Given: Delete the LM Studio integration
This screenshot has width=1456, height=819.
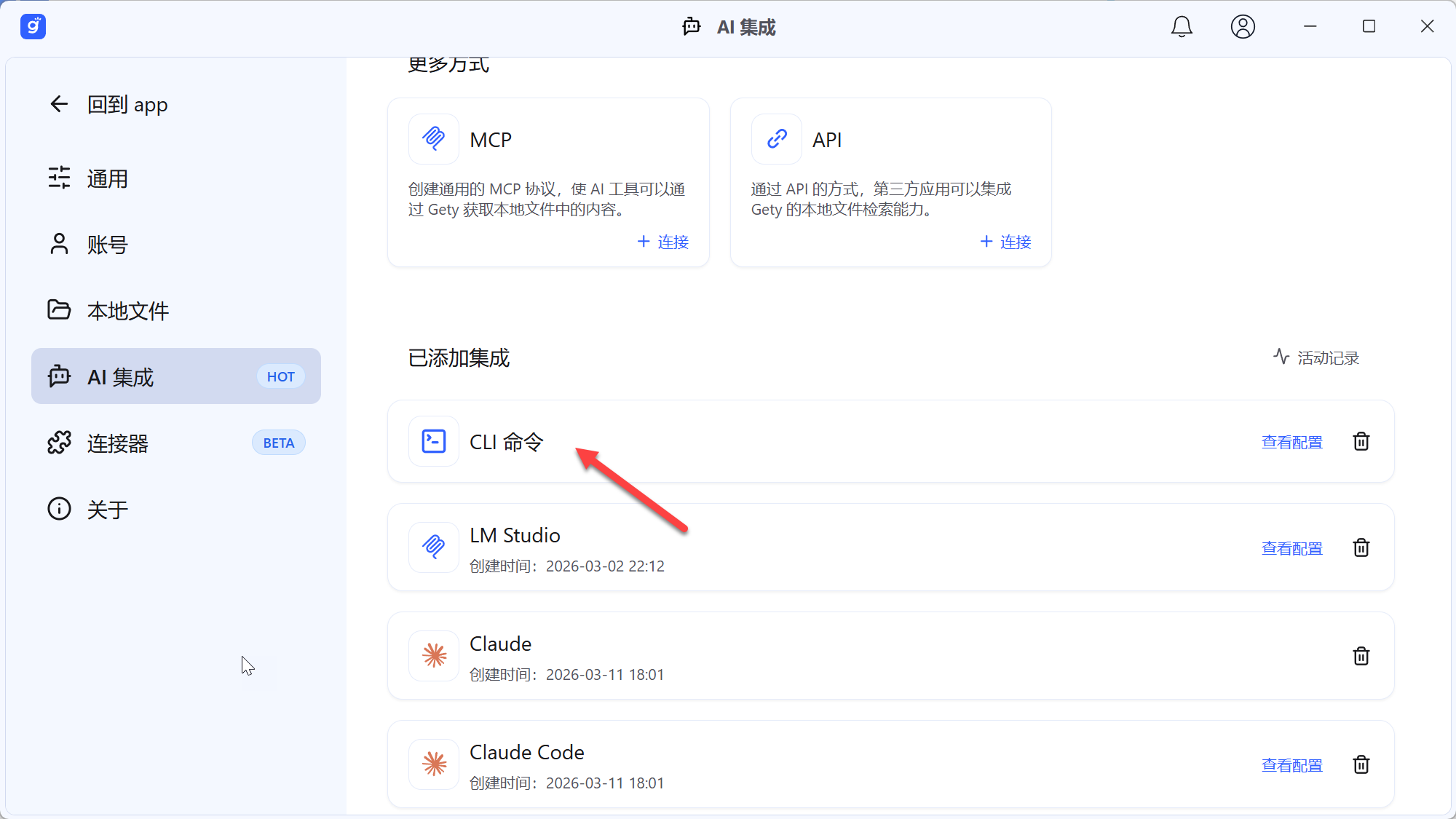Looking at the screenshot, I should [x=1361, y=547].
